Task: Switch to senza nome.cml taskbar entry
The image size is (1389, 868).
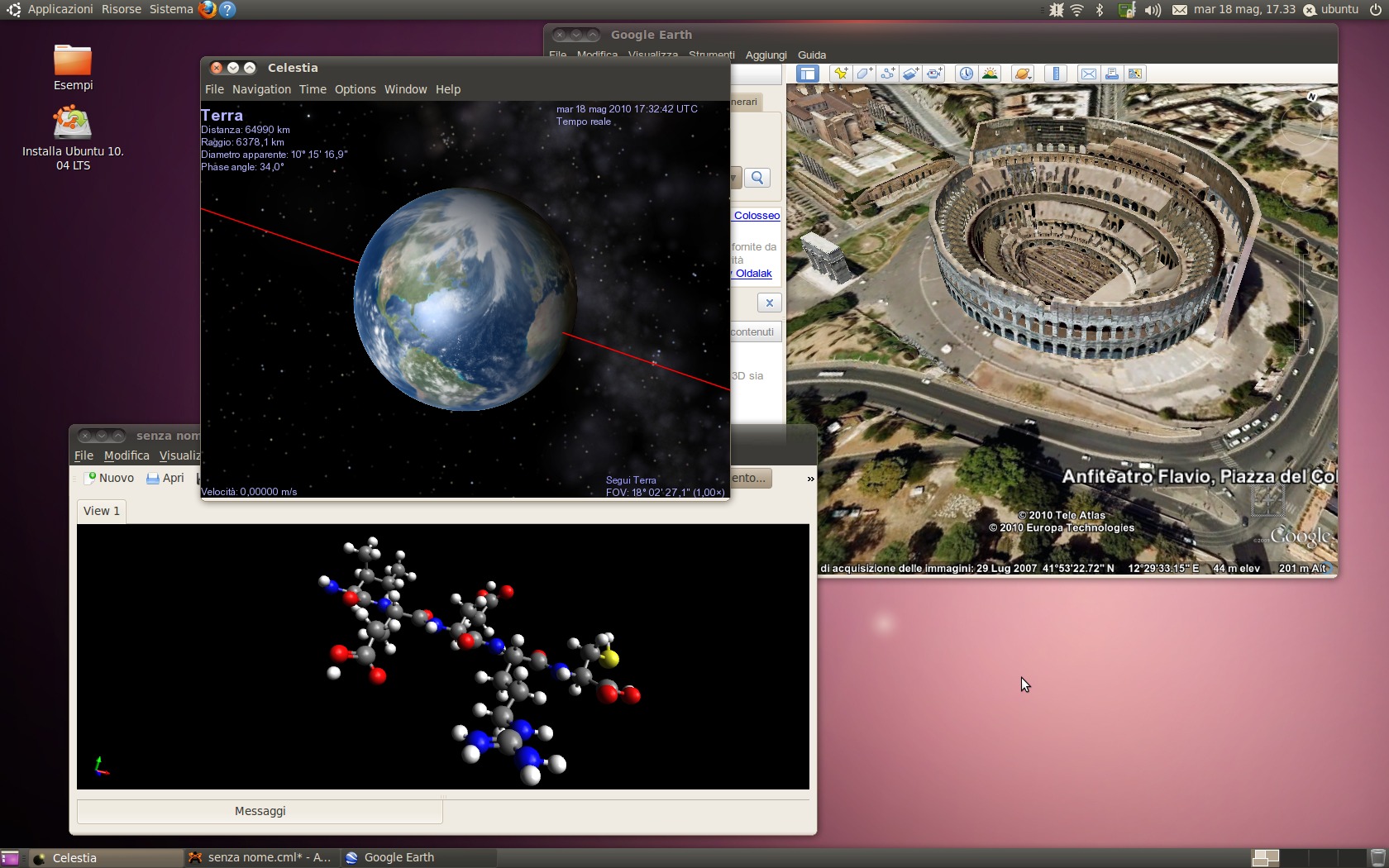Action: (x=260, y=858)
